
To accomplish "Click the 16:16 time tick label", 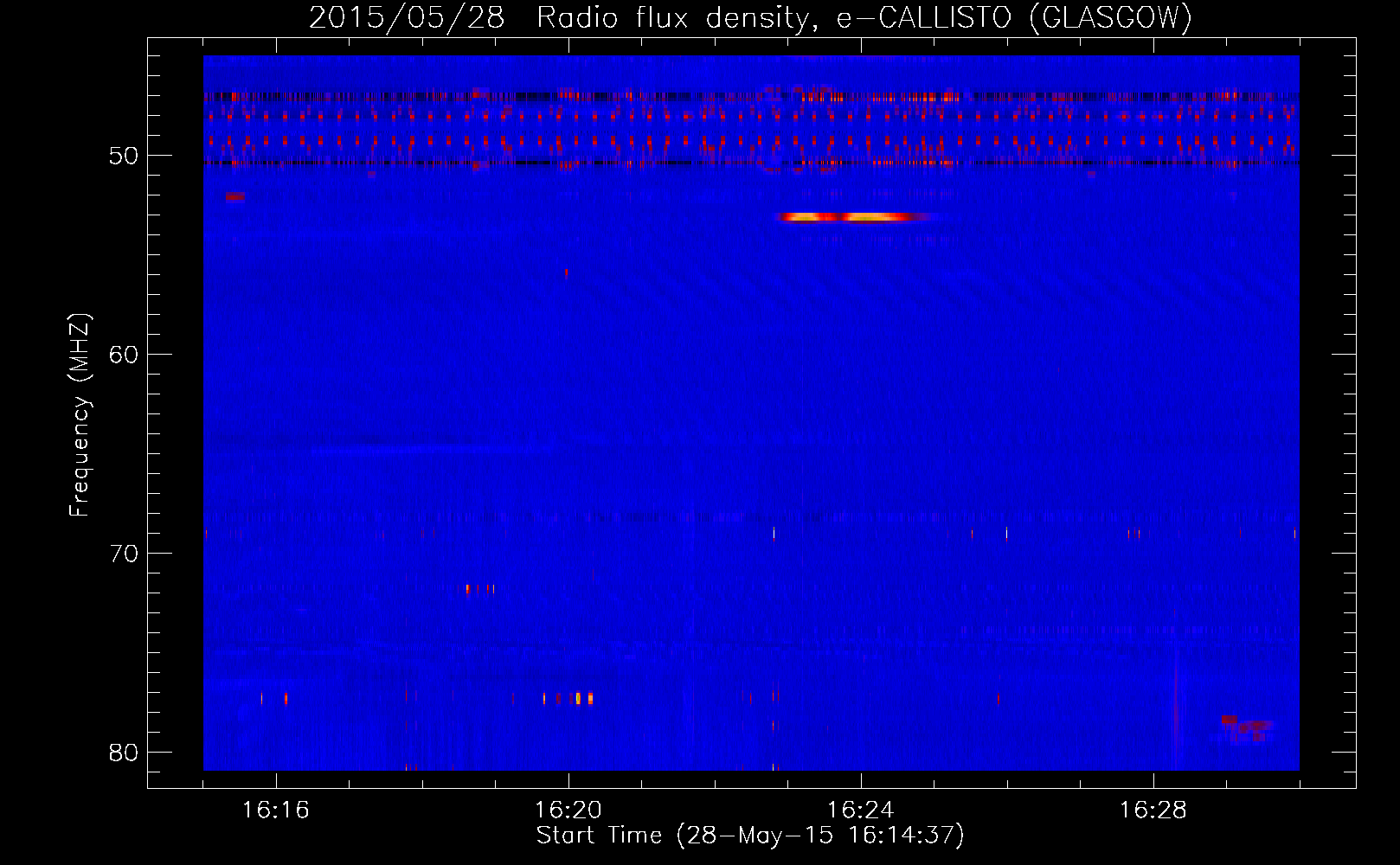I will [x=276, y=811].
